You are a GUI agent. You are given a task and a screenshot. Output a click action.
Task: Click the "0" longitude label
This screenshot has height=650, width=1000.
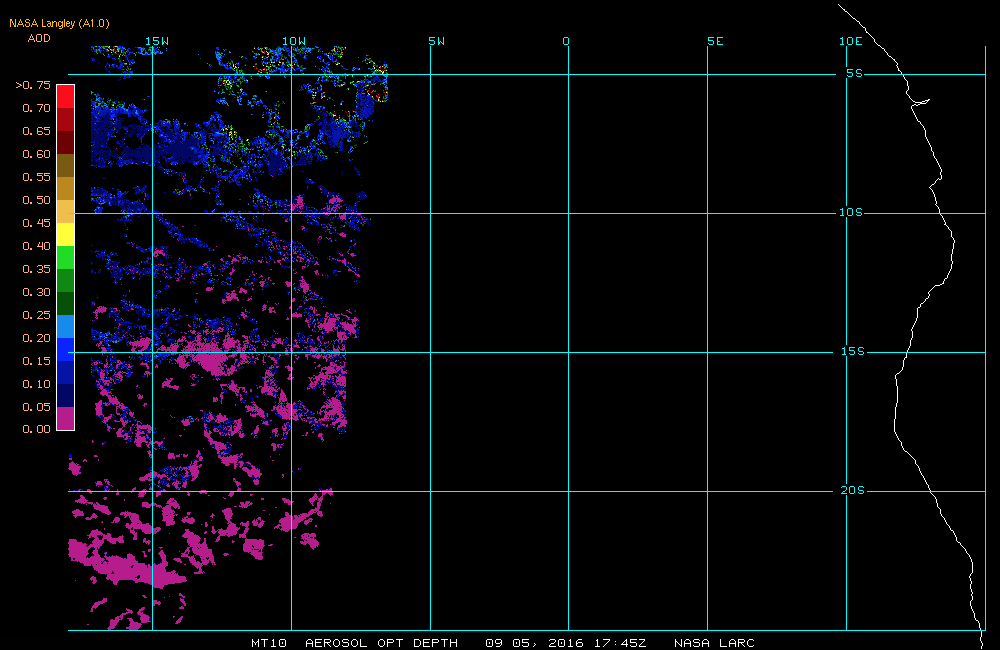[x=566, y=41]
